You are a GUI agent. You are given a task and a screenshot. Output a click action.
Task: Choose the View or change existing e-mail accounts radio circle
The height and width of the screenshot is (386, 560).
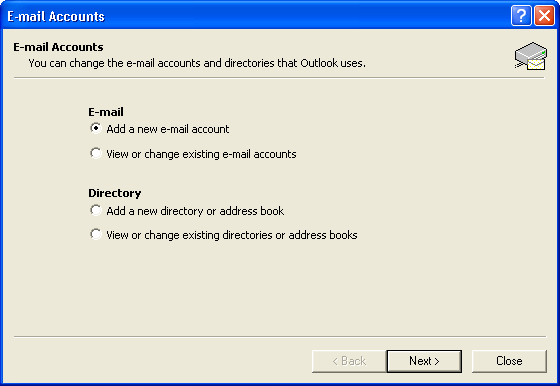tap(95, 153)
